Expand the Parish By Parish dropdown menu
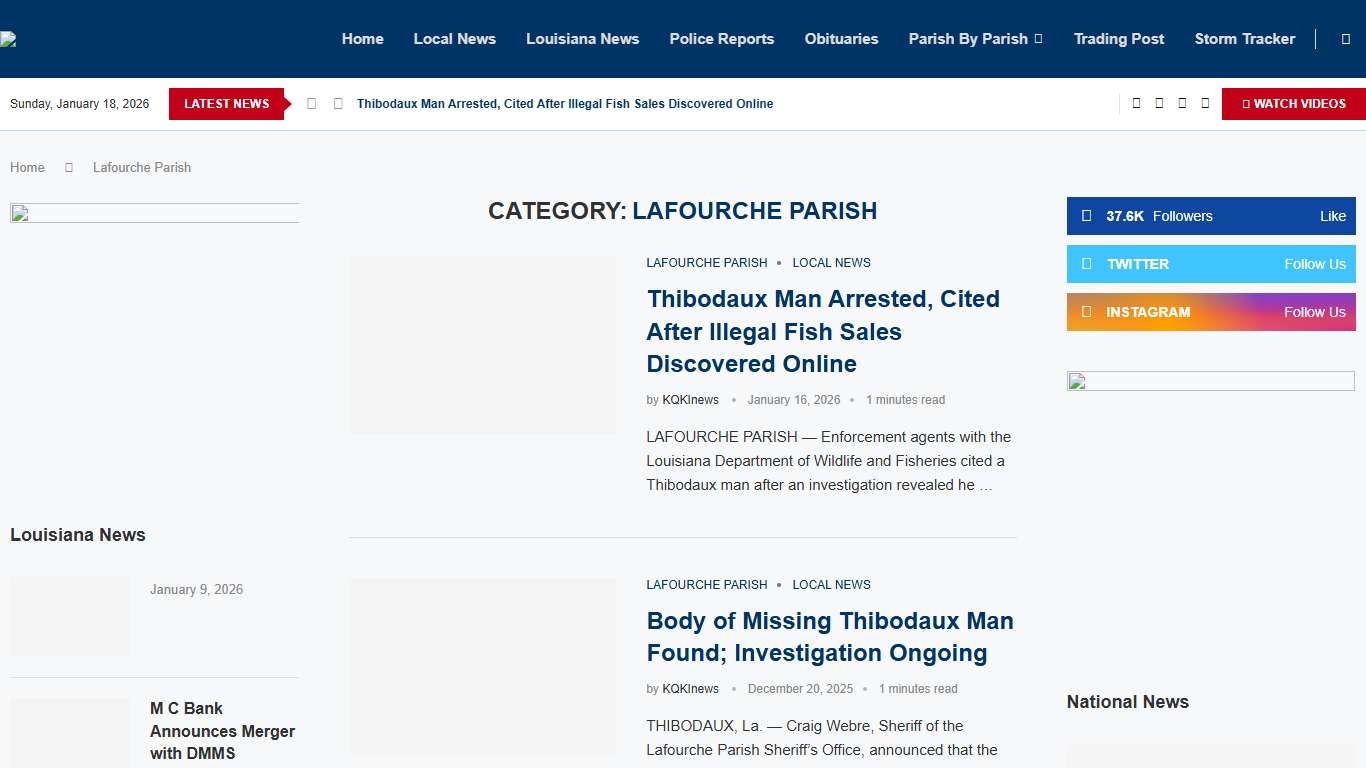Screen dimensions: 1366x768 pyautogui.click(x=975, y=39)
